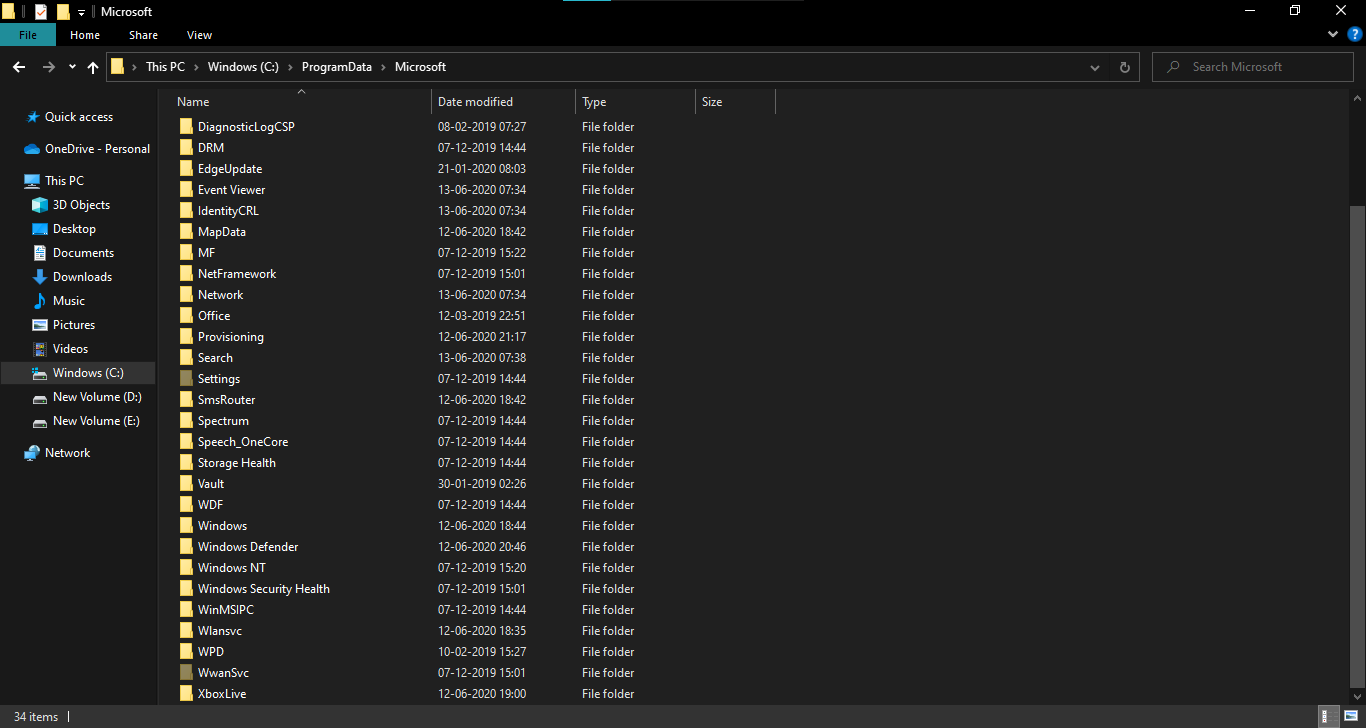Click the Pictures icon in the sidebar

pos(40,325)
